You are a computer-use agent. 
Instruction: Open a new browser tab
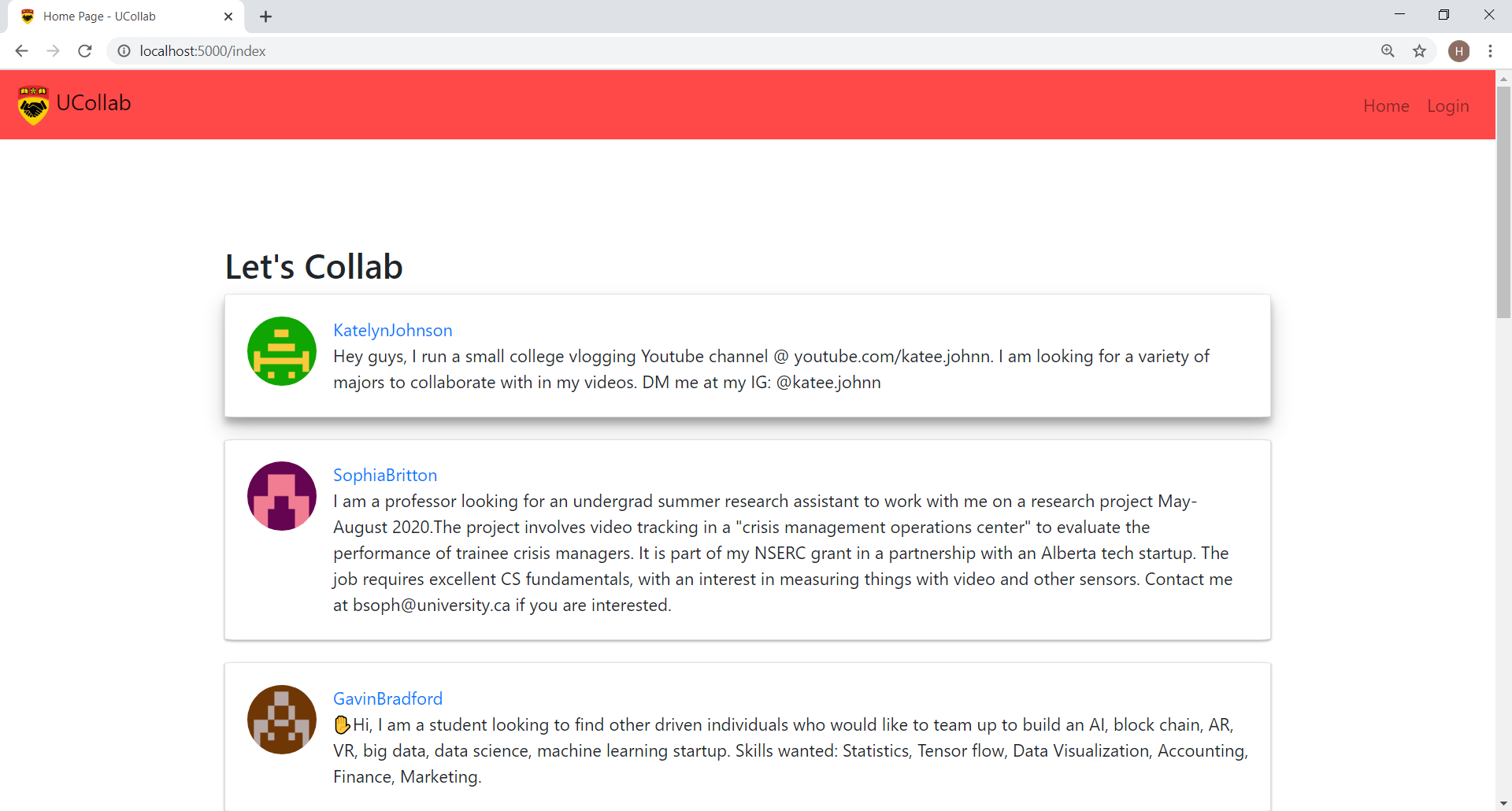coord(265,16)
